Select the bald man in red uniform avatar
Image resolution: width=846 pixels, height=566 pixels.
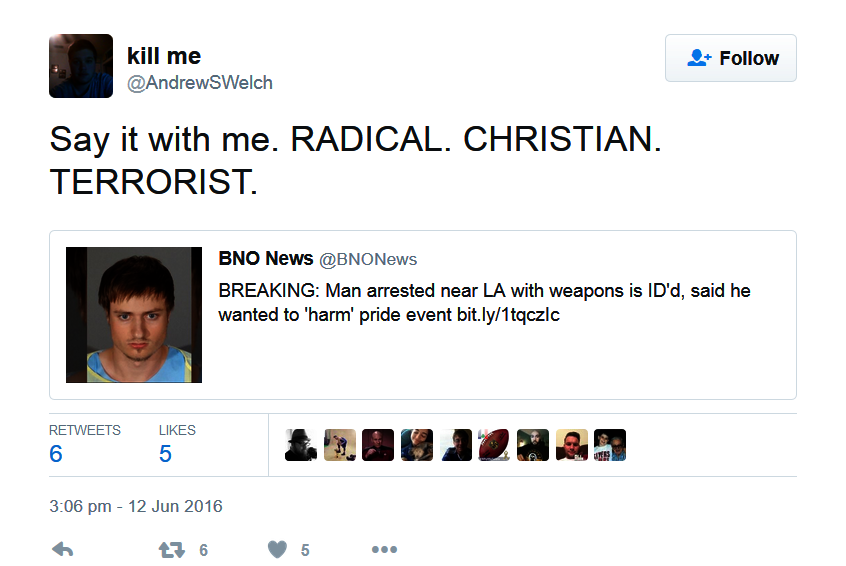(378, 445)
